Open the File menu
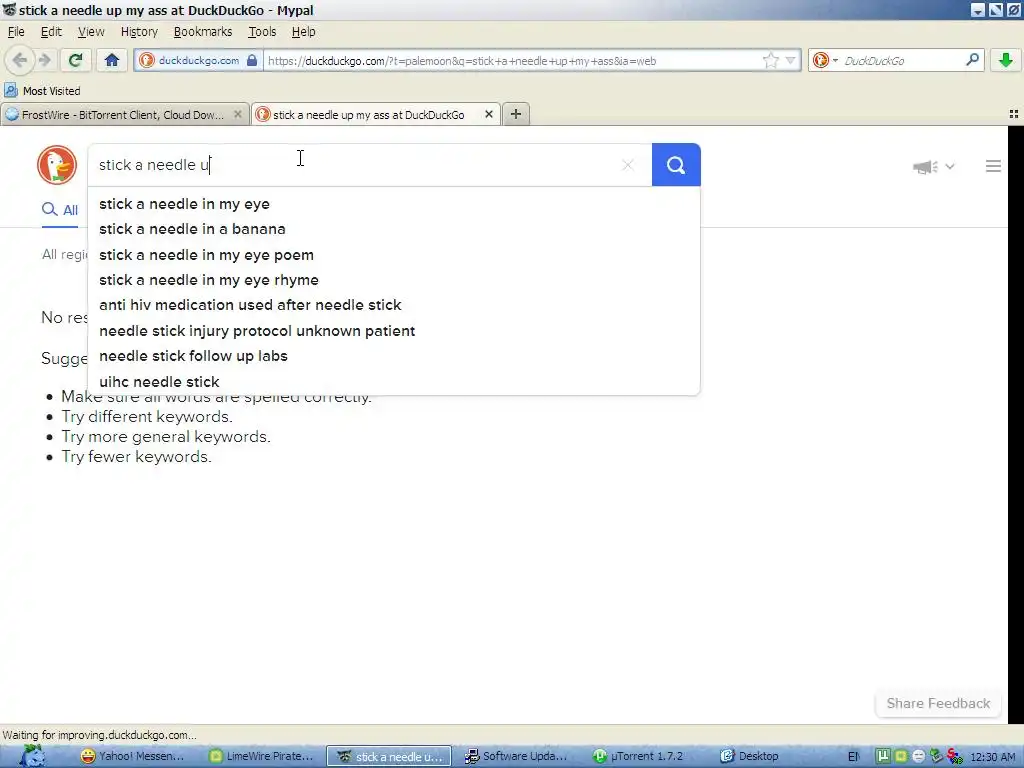This screenshot has width=1024, height=768. pyautogui.click(x=16, y=31)
